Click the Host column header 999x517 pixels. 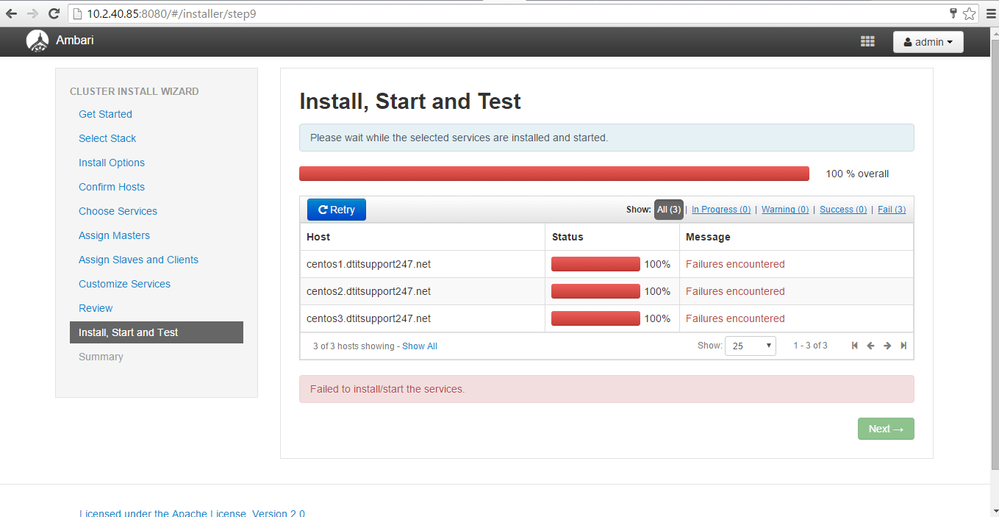pos(318,237)
